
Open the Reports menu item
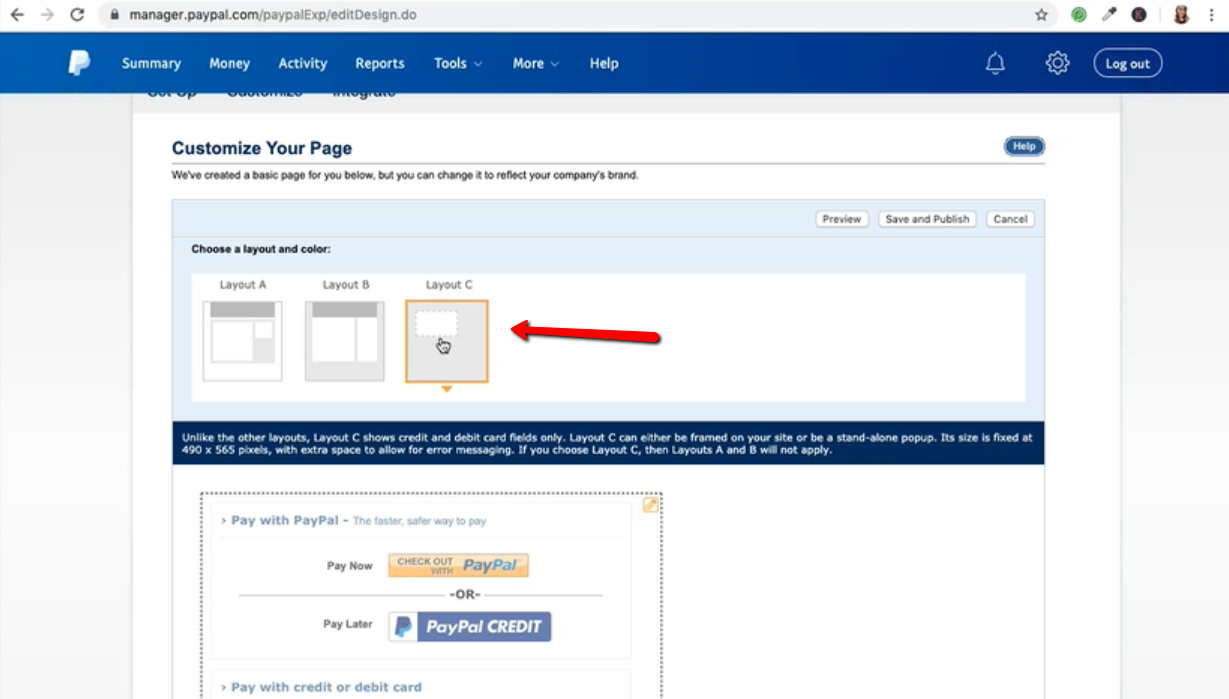[380, 63]
